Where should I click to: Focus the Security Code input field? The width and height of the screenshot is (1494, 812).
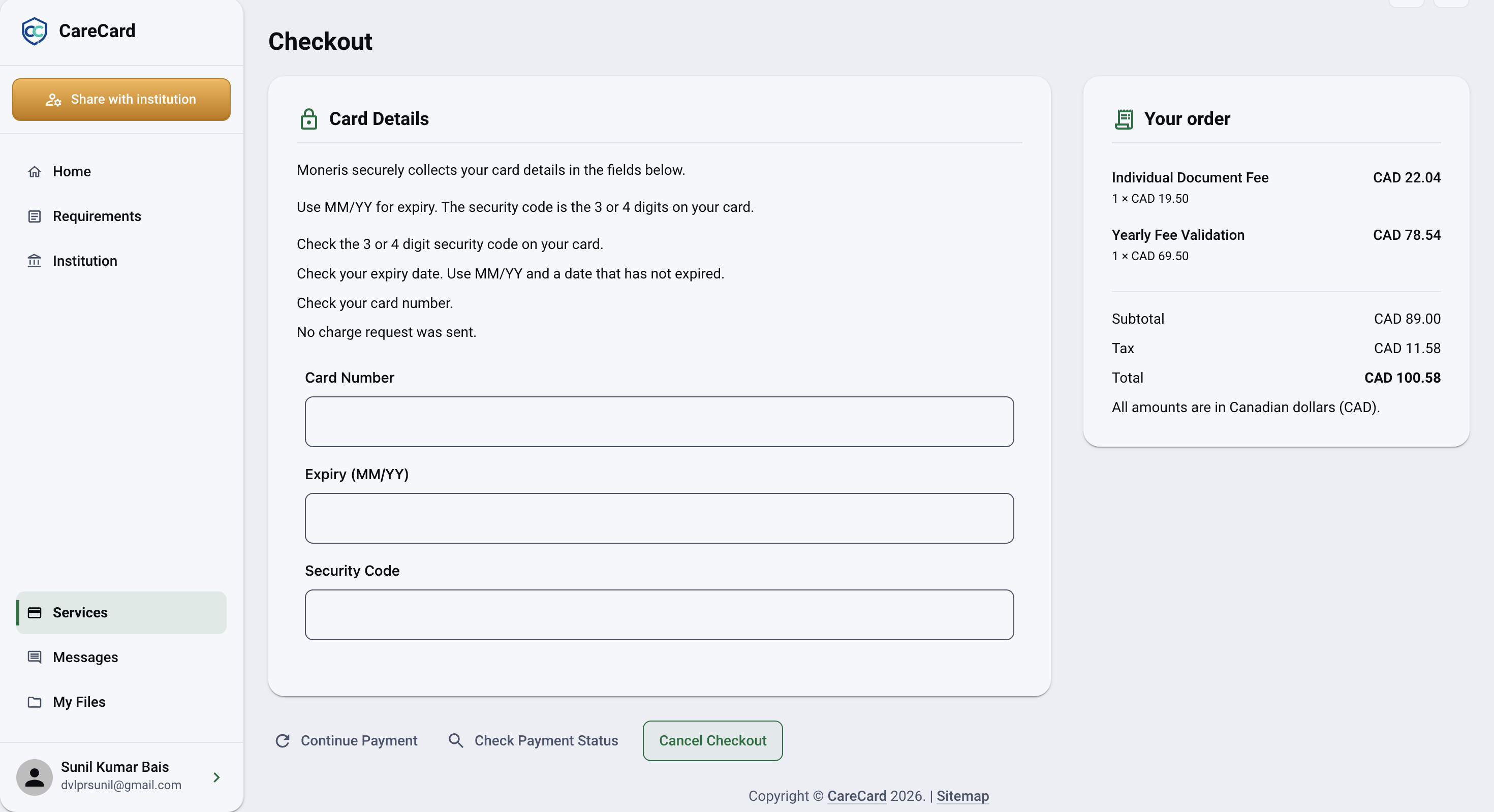pos(659,615)
